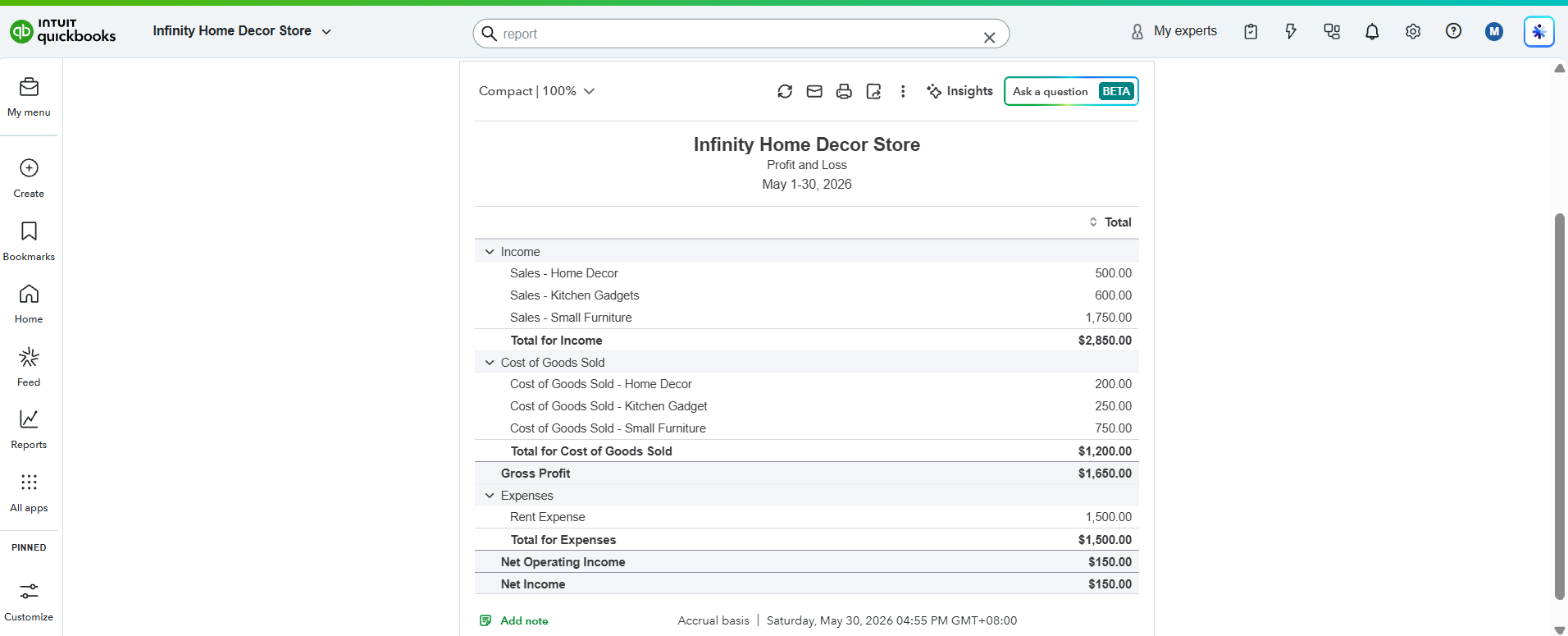The image size is (1568, 636).
Task: Click Customize in sidebar
Action: tap(29, 602)
